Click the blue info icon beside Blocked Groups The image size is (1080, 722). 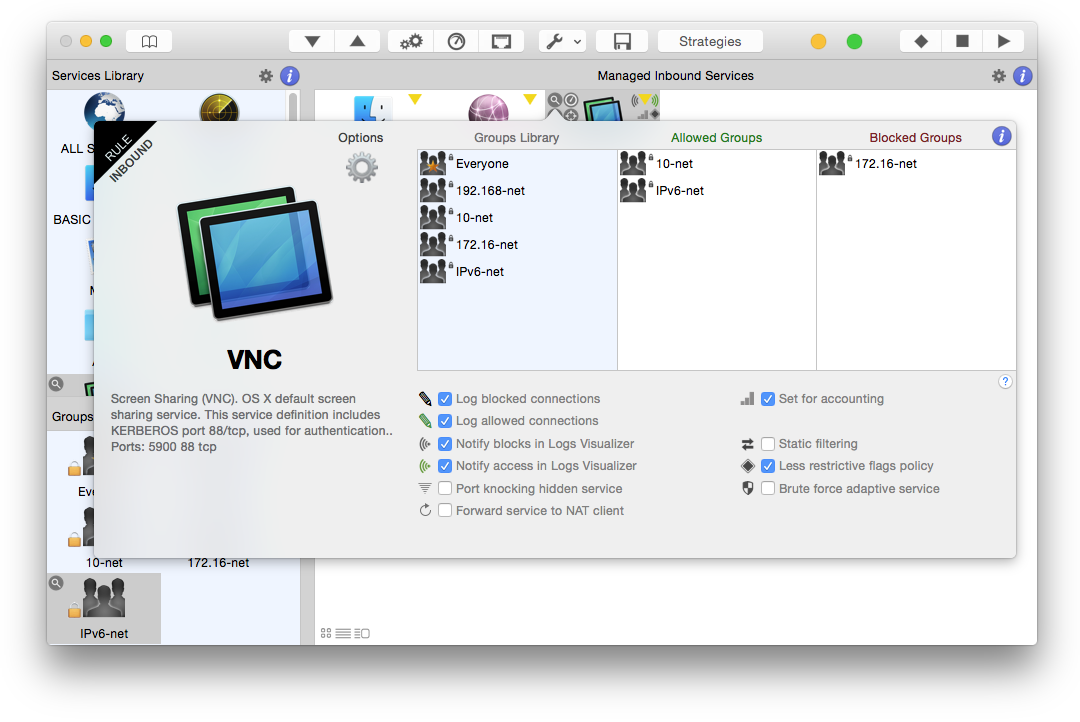tap(1001, 137)
